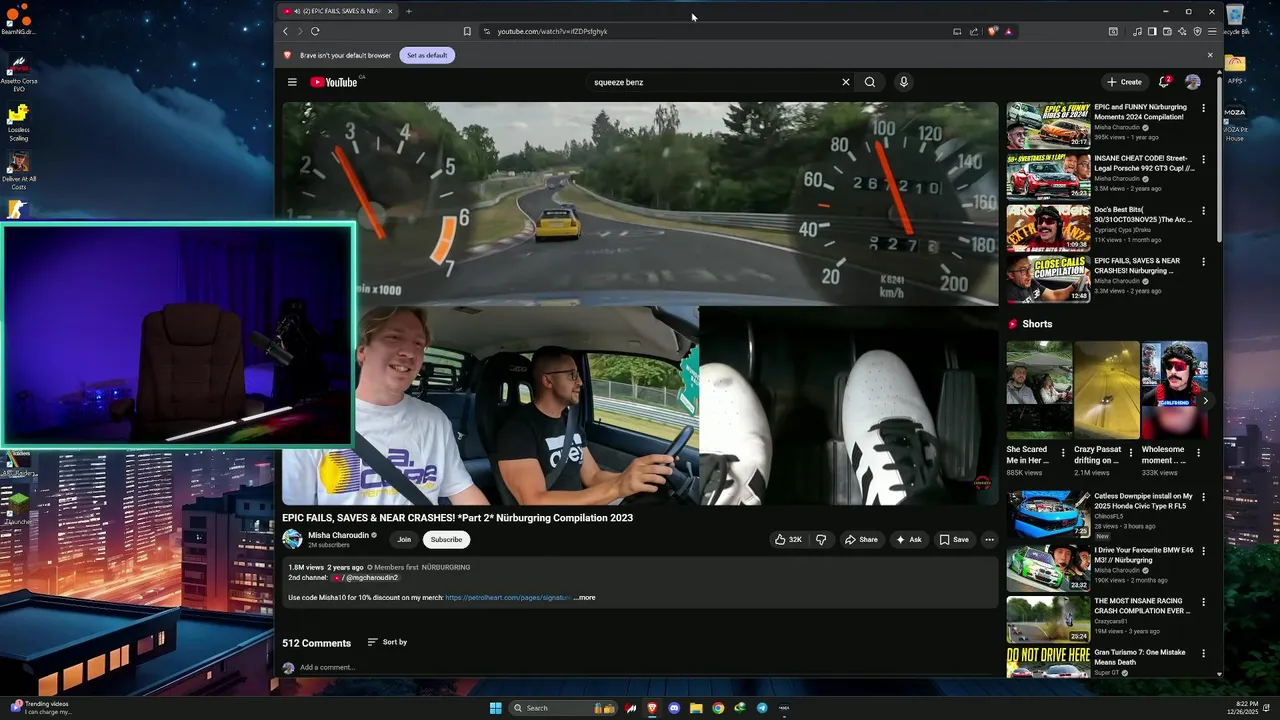Click the browser address bar URL

pyautogui.click(x=552, y=31)
